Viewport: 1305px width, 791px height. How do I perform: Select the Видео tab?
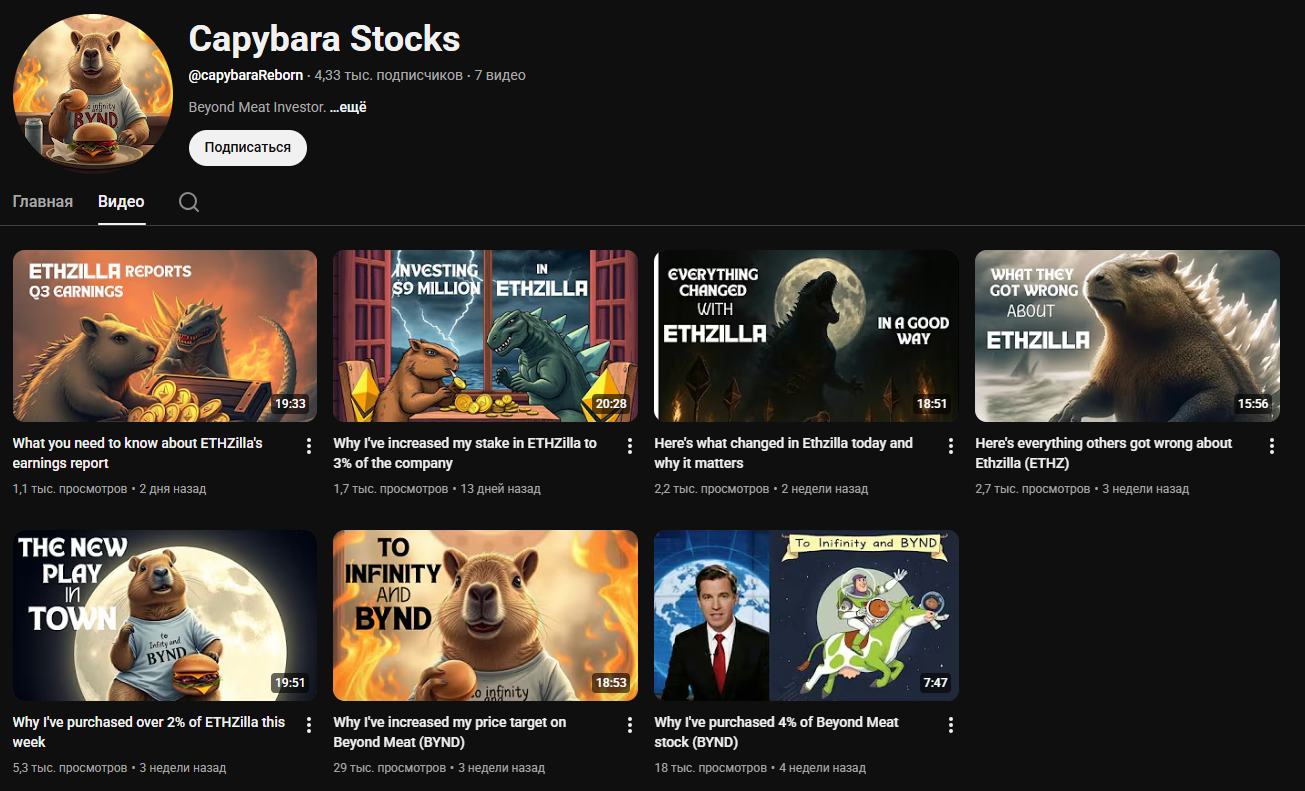(121, 202)
